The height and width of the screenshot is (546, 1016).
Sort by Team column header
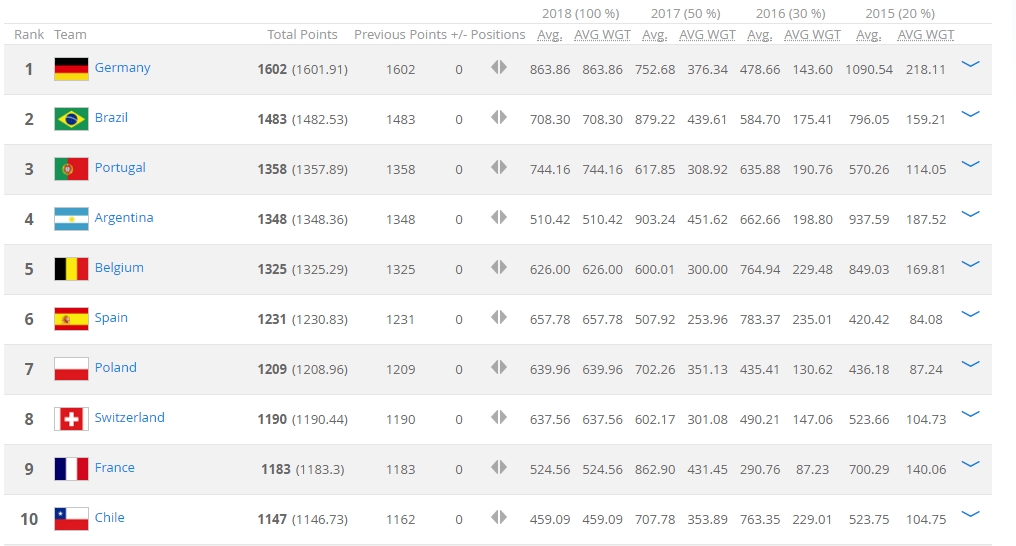point(70,34)
